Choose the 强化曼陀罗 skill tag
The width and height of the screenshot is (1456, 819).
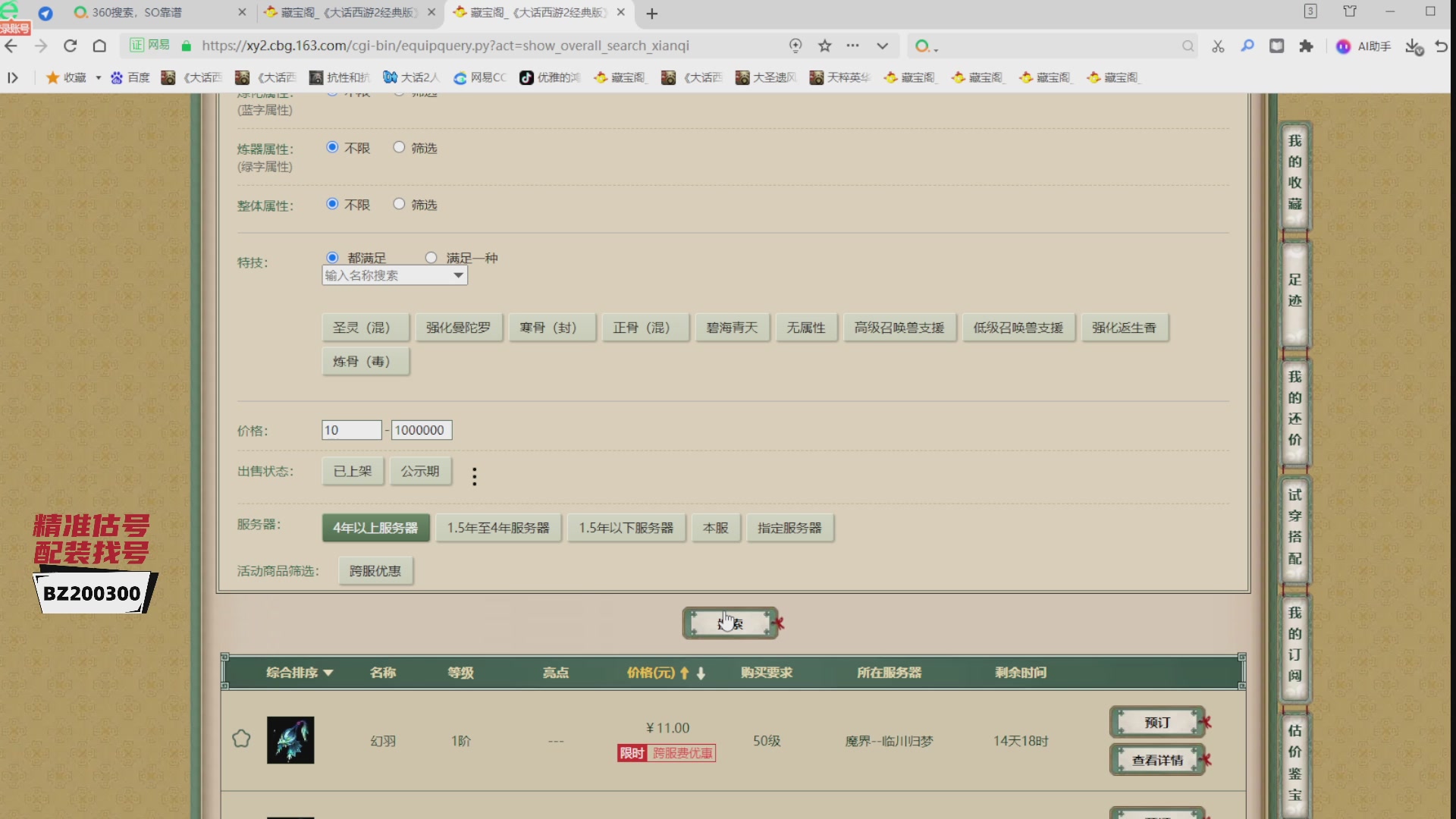459,328
